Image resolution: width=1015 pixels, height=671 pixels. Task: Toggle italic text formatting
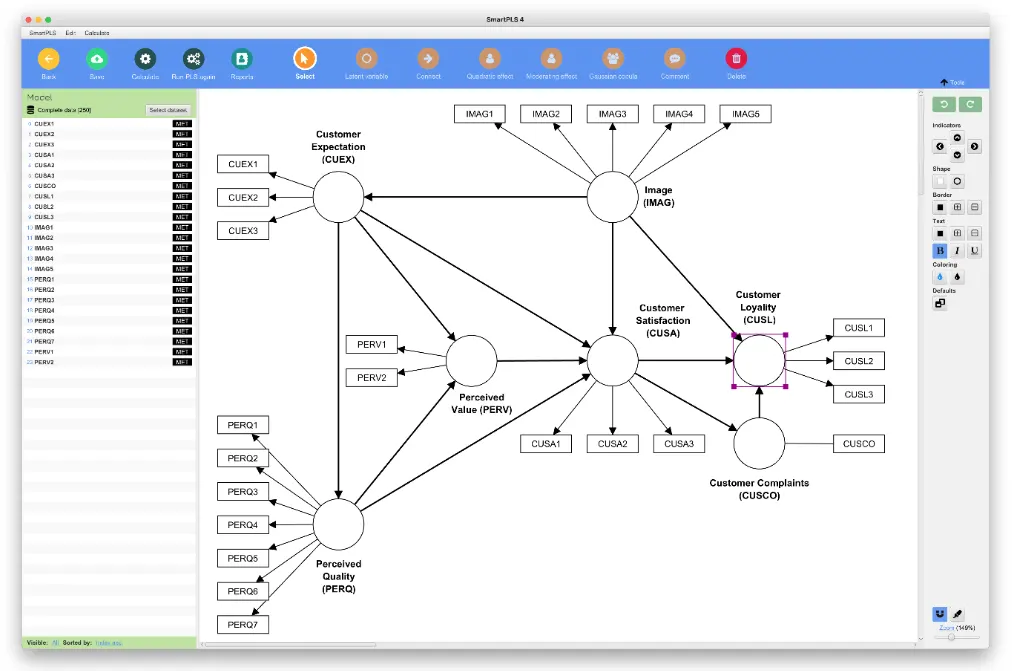coord(956,250)
